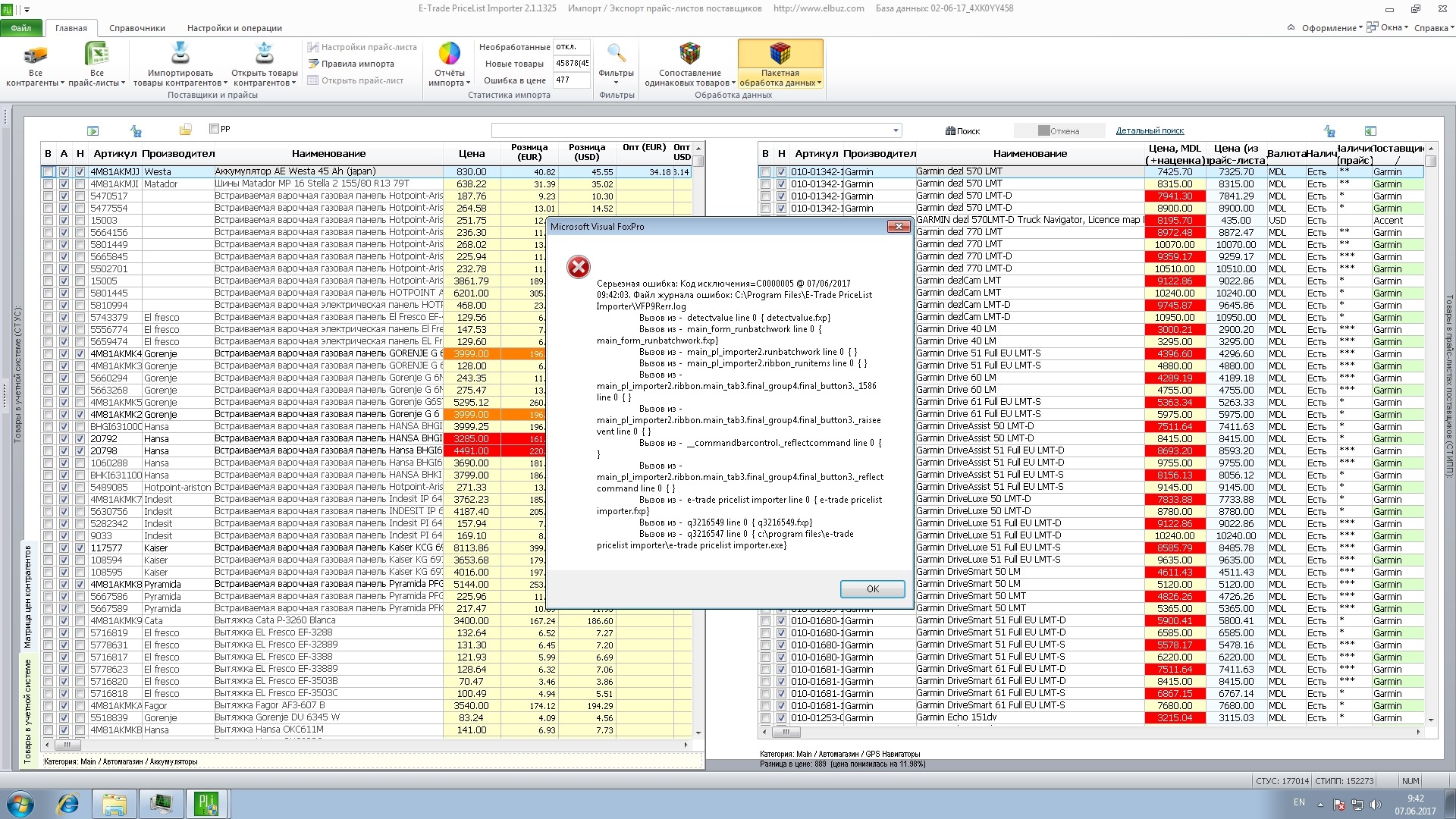
Task: Expand Все контрагенты dropdown arrow
Action: click(62, 83)
